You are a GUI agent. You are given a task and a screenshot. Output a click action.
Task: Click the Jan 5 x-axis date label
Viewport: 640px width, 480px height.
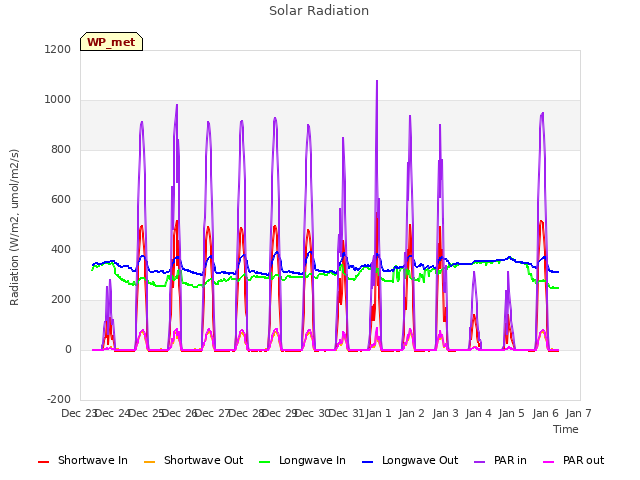[511, 413]
